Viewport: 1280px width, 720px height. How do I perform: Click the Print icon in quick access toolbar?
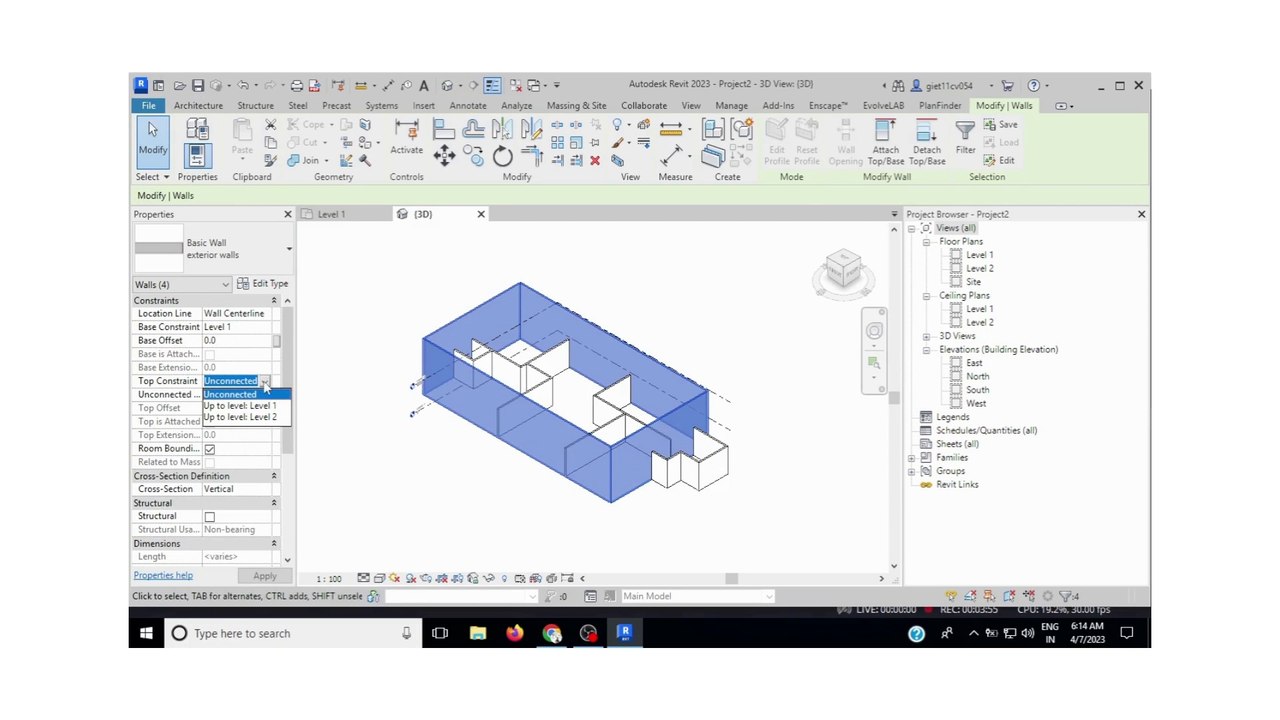click(296, 85)
